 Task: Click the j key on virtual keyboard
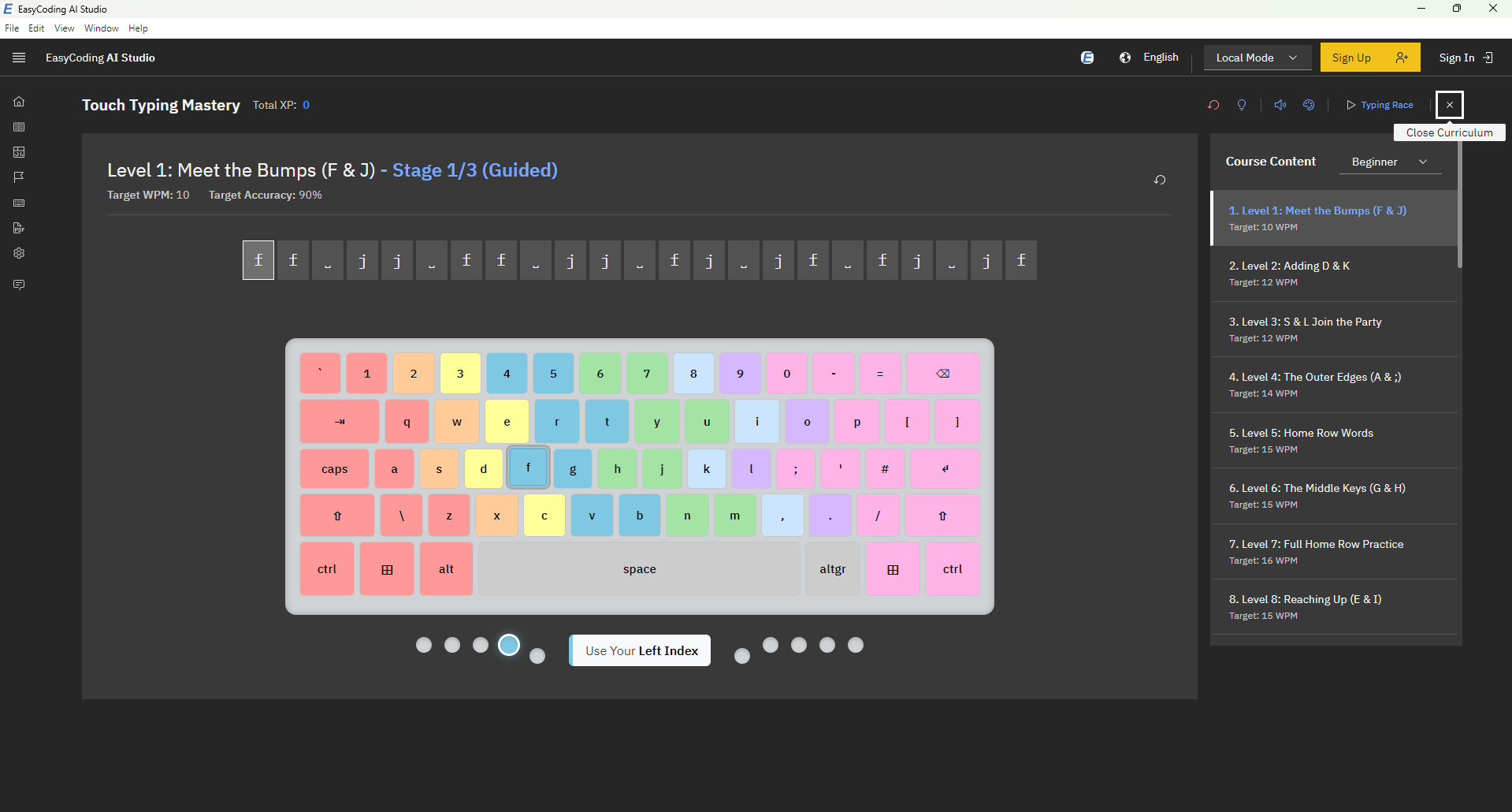662,469
